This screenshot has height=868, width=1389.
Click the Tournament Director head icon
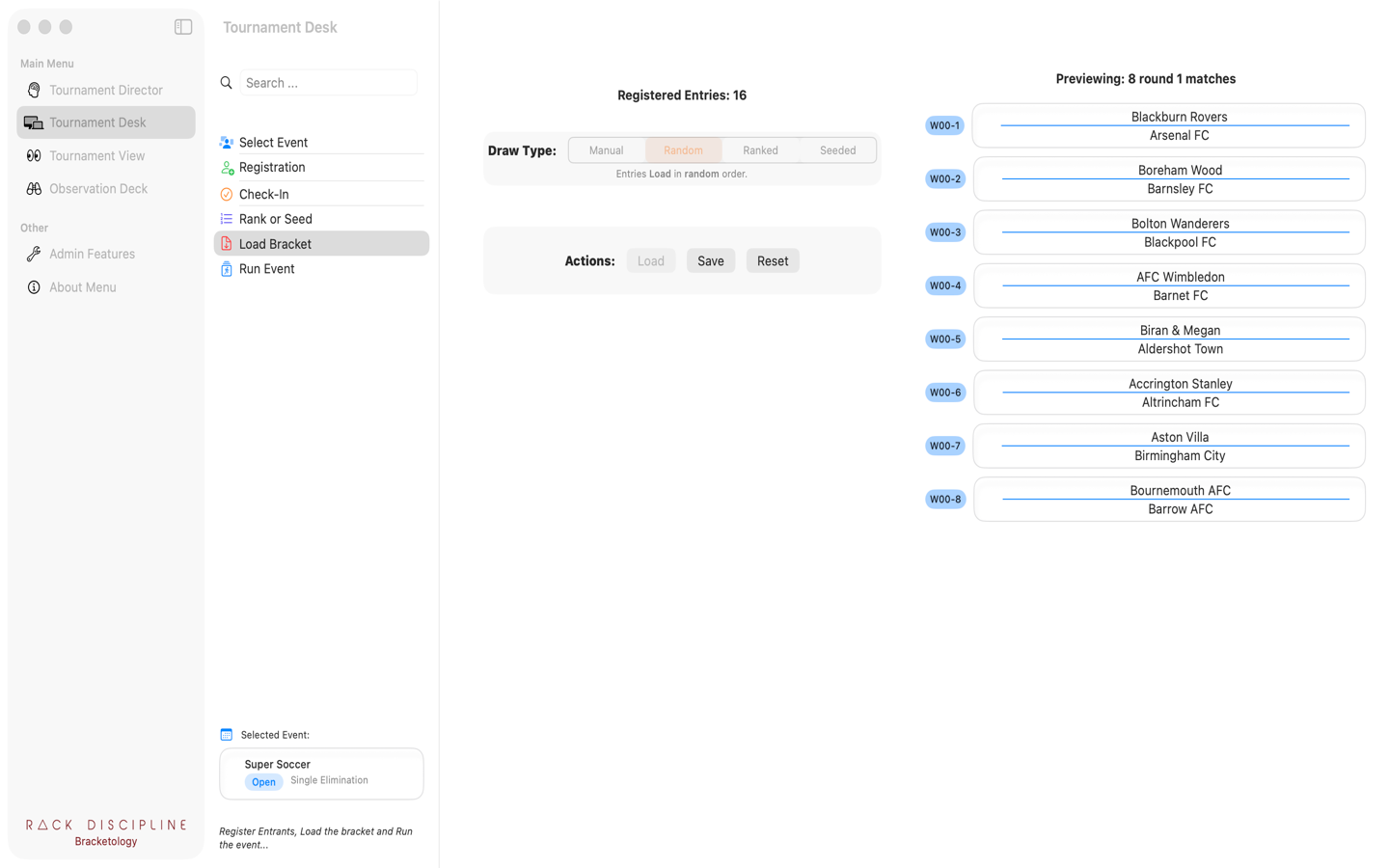pyautogui.click(x=34, y=90)
